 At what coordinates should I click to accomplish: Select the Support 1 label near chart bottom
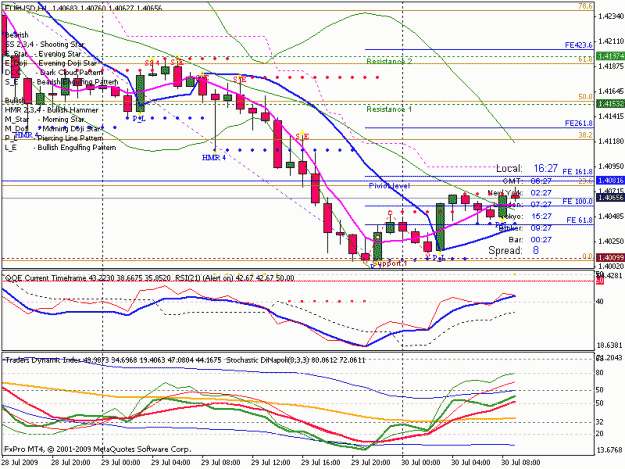coord(391,263)
